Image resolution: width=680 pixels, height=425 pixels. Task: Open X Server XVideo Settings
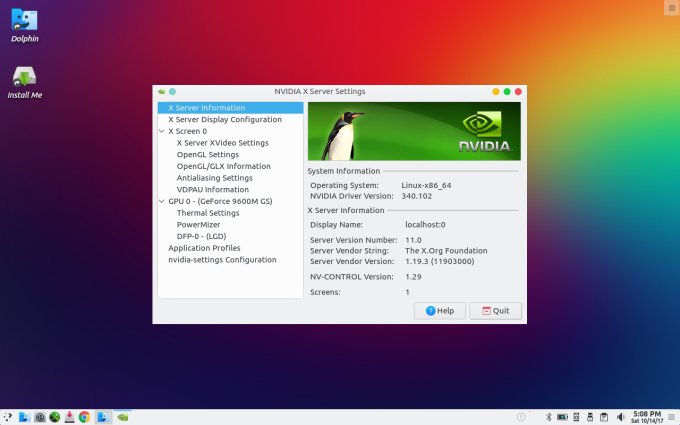pyautogui.click(x=222, y=143)
